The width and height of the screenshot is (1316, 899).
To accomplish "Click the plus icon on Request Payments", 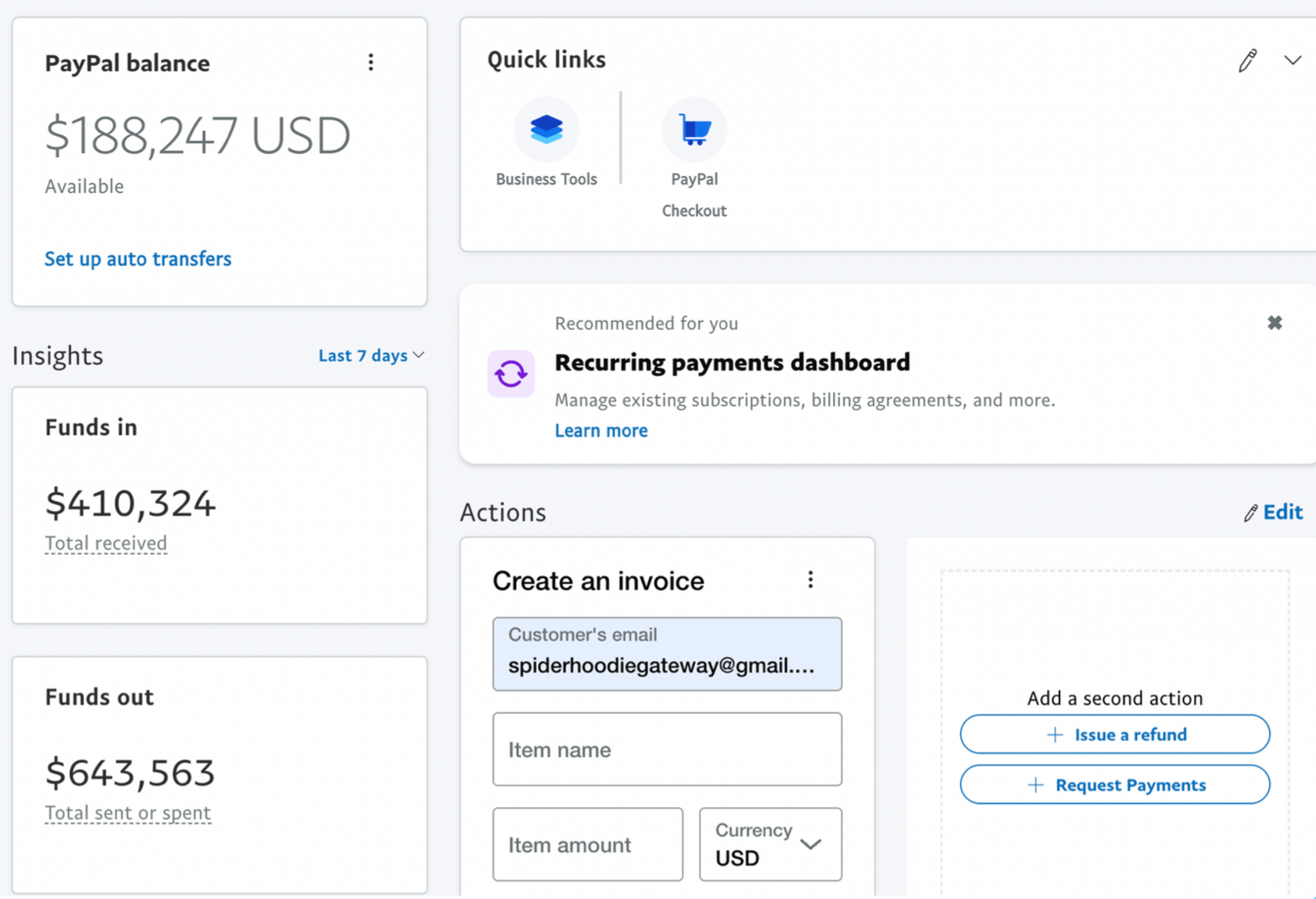I will click(x=1036, y=785).
